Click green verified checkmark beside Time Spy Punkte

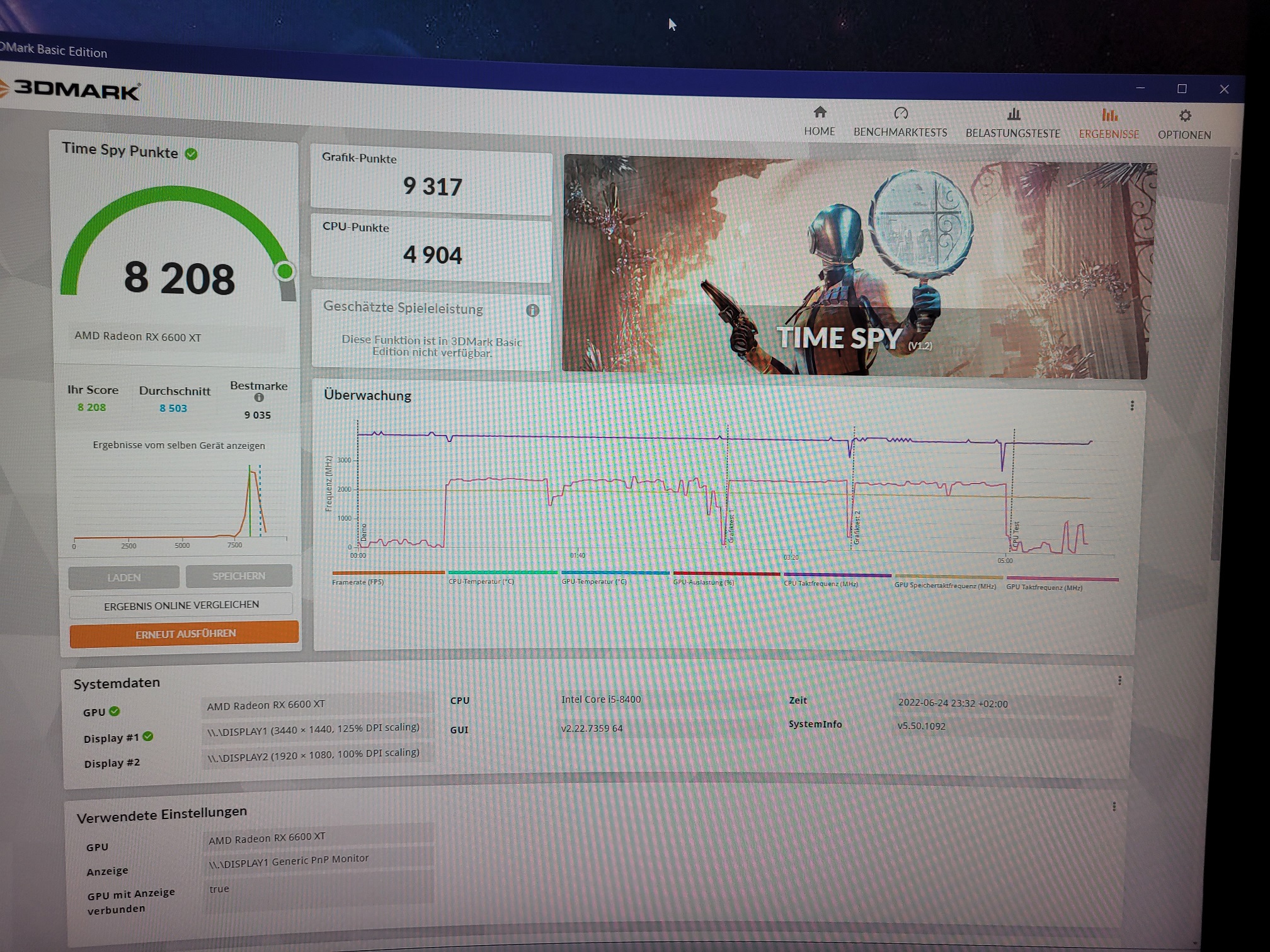click(192, 154)
